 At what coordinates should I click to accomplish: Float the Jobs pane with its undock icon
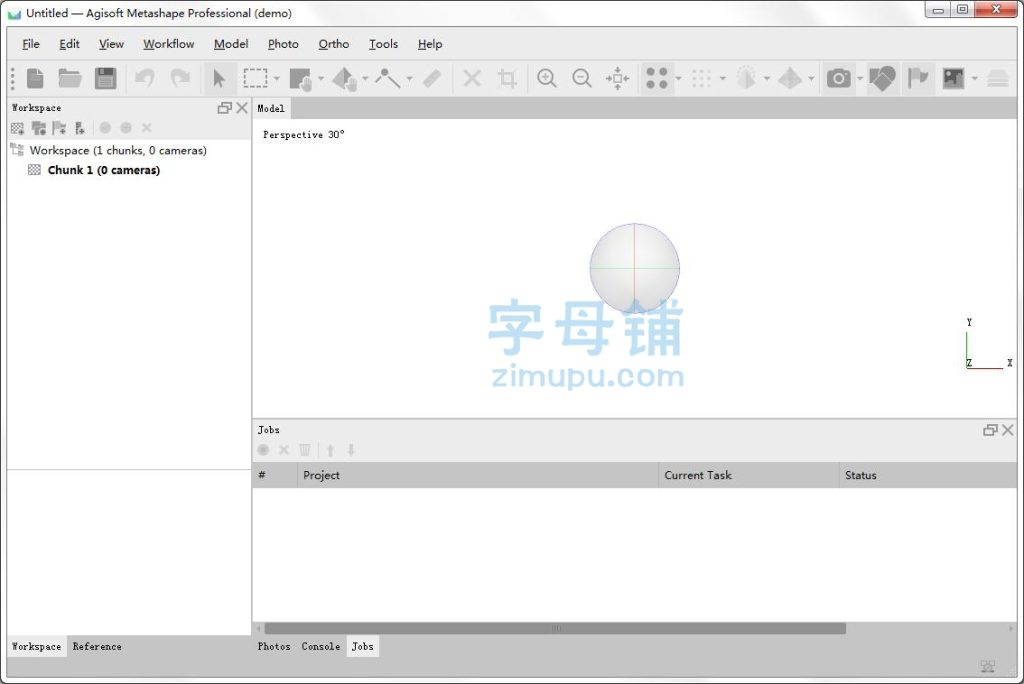990,430
